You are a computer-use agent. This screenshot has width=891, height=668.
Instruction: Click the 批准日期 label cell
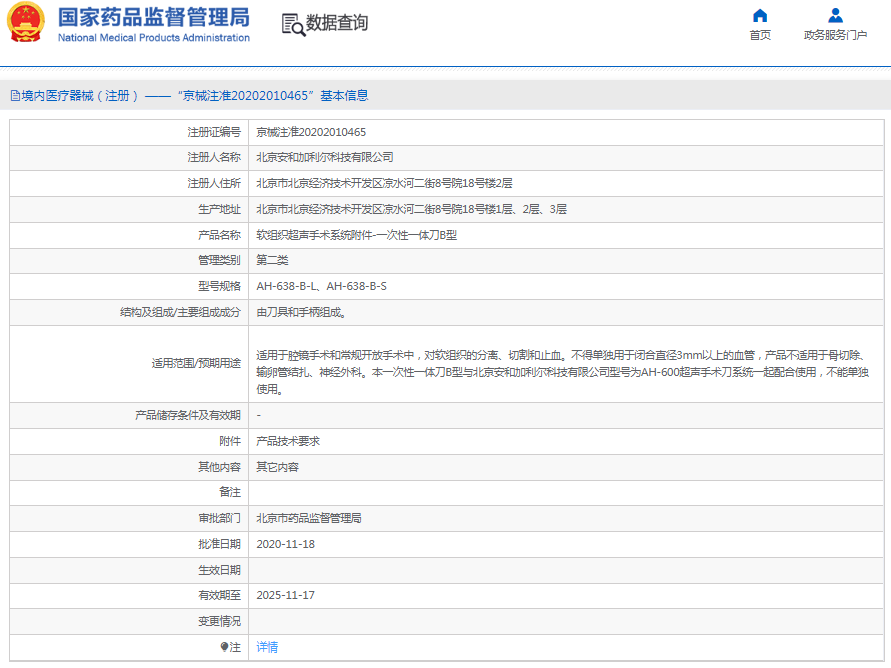click(129, 544)
